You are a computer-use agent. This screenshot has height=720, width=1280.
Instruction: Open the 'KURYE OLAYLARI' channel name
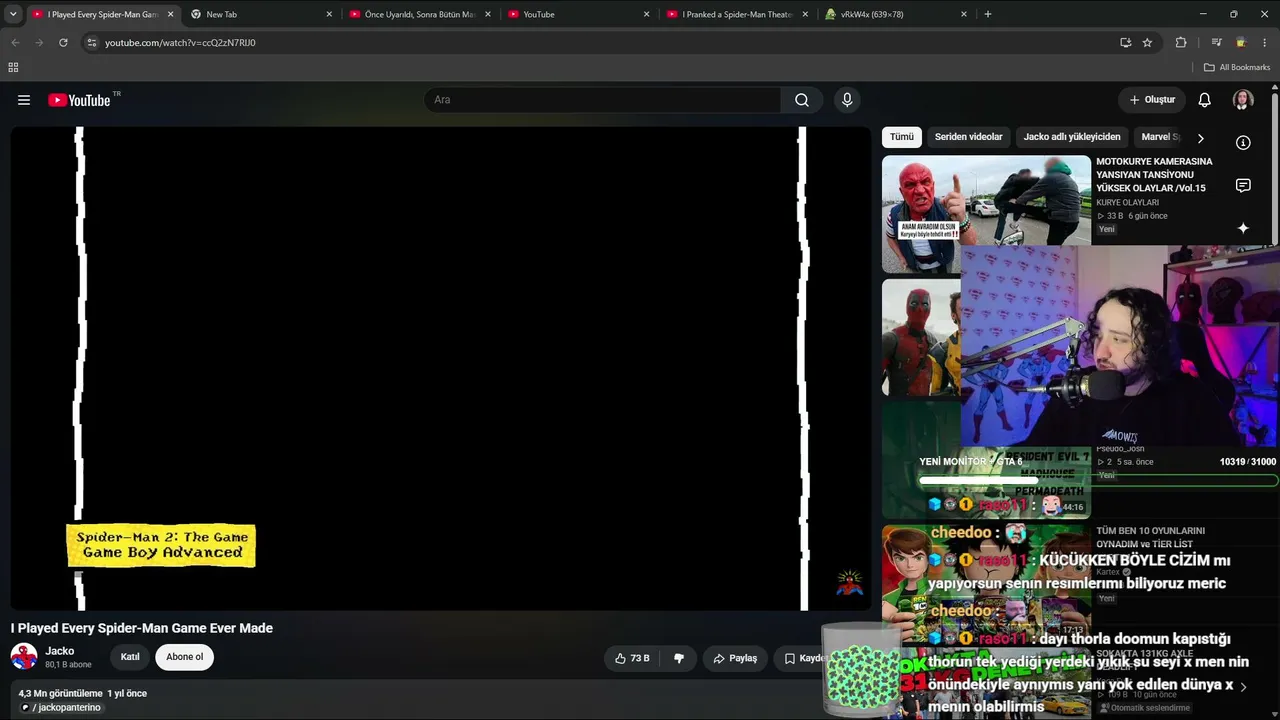[1127, 203]
